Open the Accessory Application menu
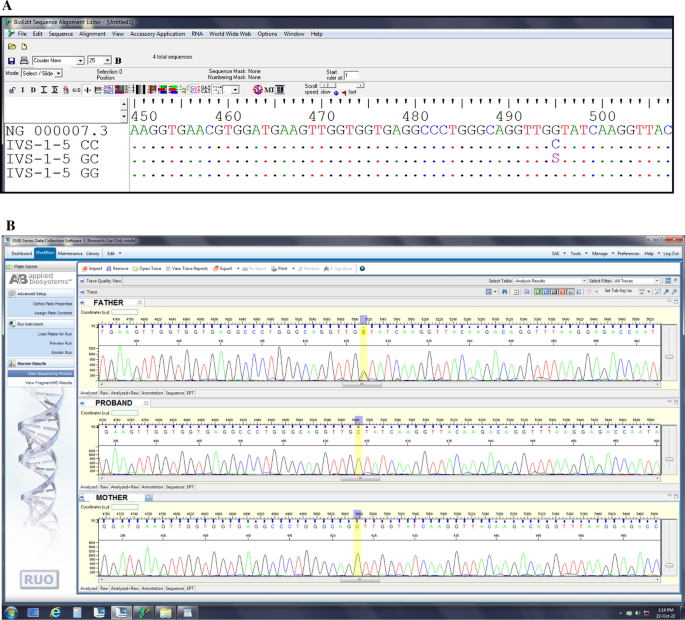Viewport: 685px width, 620px height. [159, 33]
